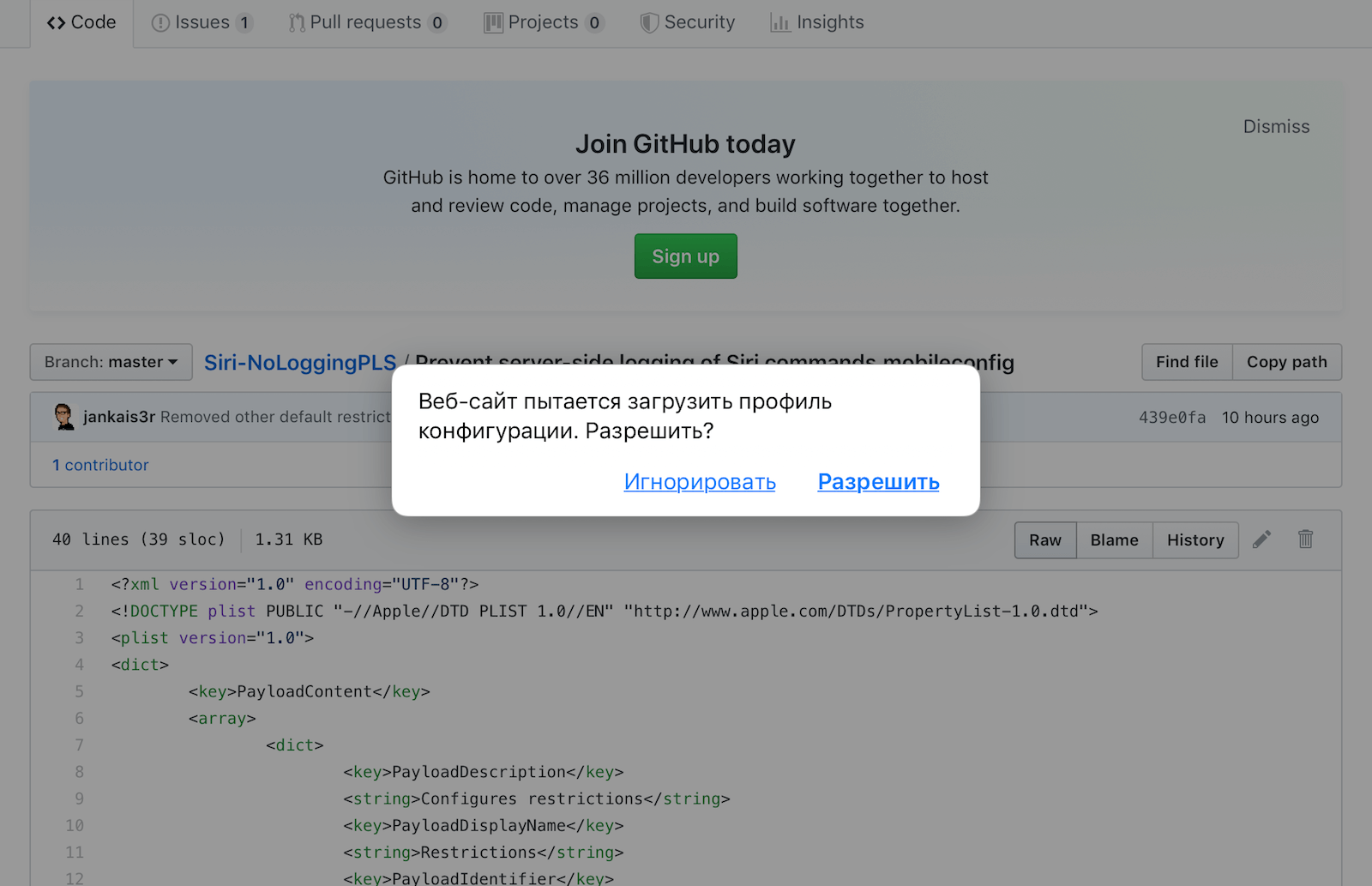Viewport: 1372px width, 886px height.
Task: Click the 'Removed other default restrict' commit message
Action: (275, 417)
